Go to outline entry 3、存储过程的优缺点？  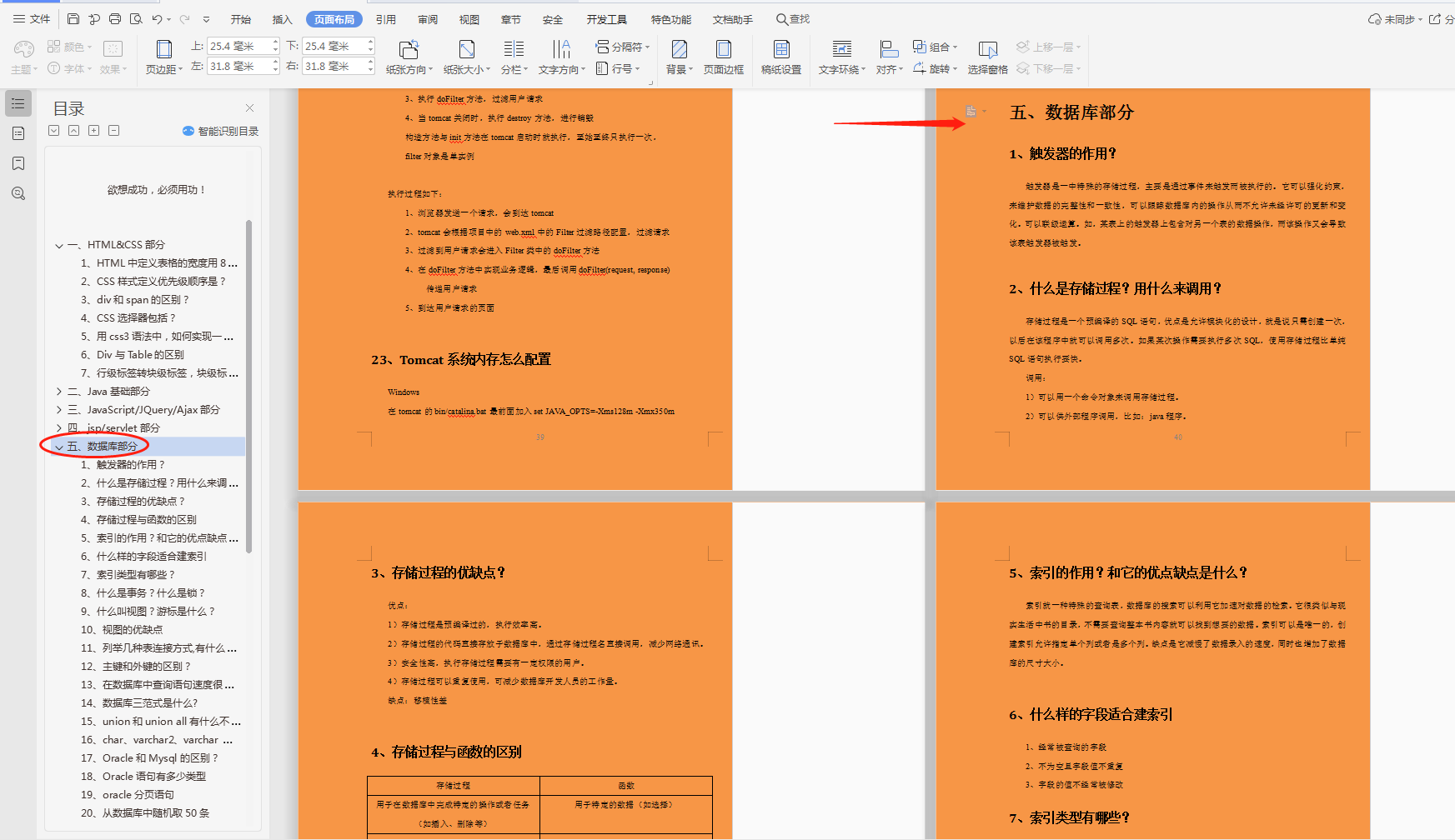133,502
